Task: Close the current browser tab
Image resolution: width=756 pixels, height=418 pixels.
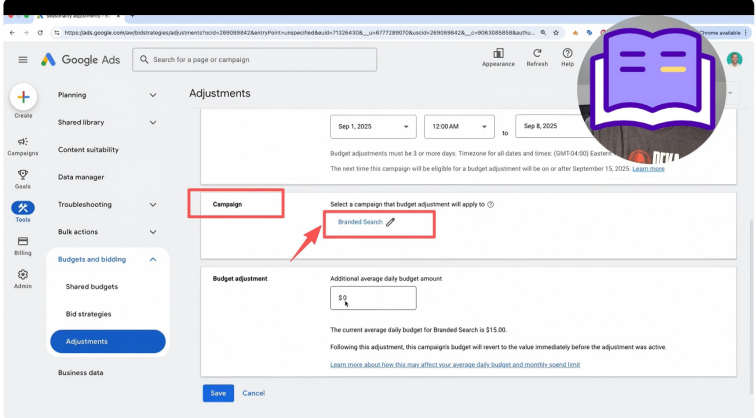Action: tap(118, 16)
